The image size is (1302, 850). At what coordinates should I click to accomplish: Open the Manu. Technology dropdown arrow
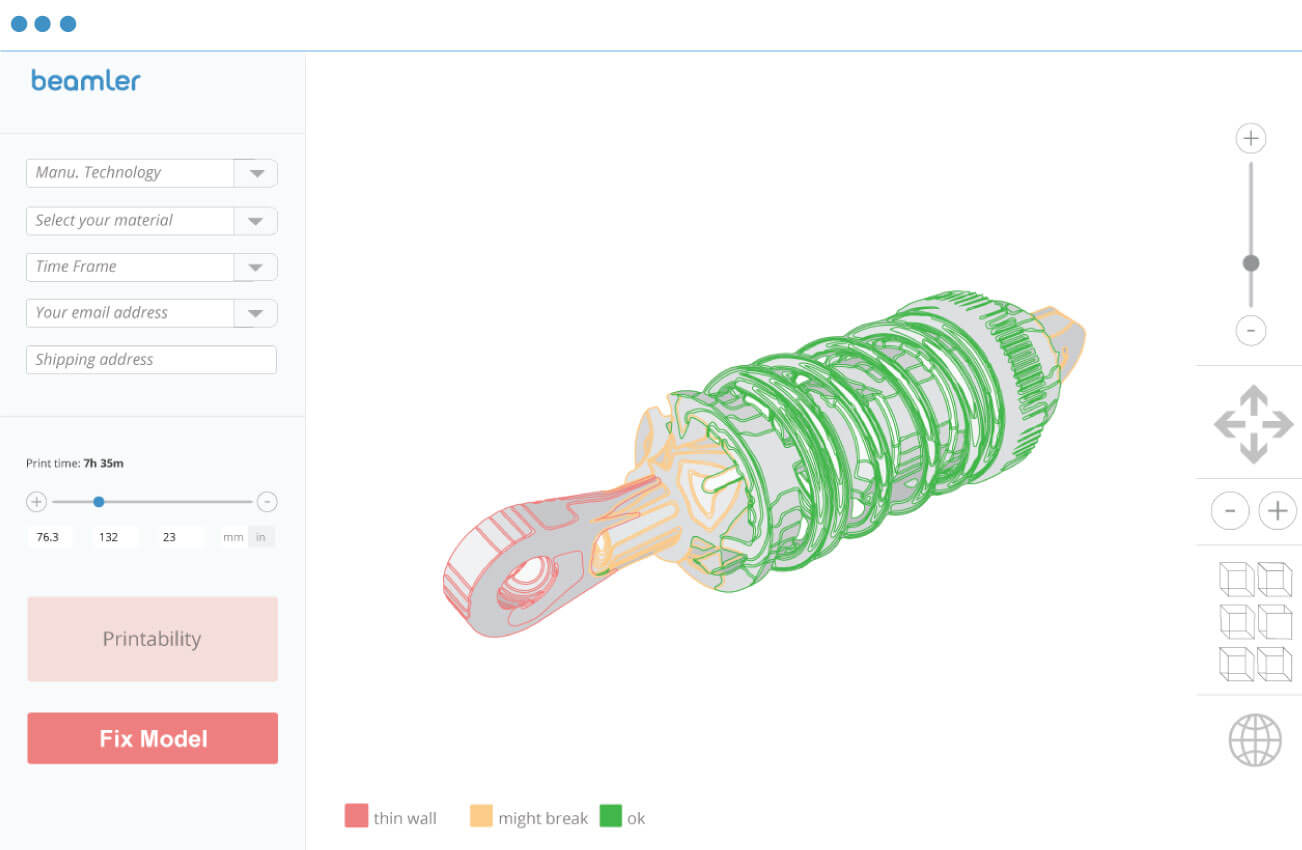[256, 173]
